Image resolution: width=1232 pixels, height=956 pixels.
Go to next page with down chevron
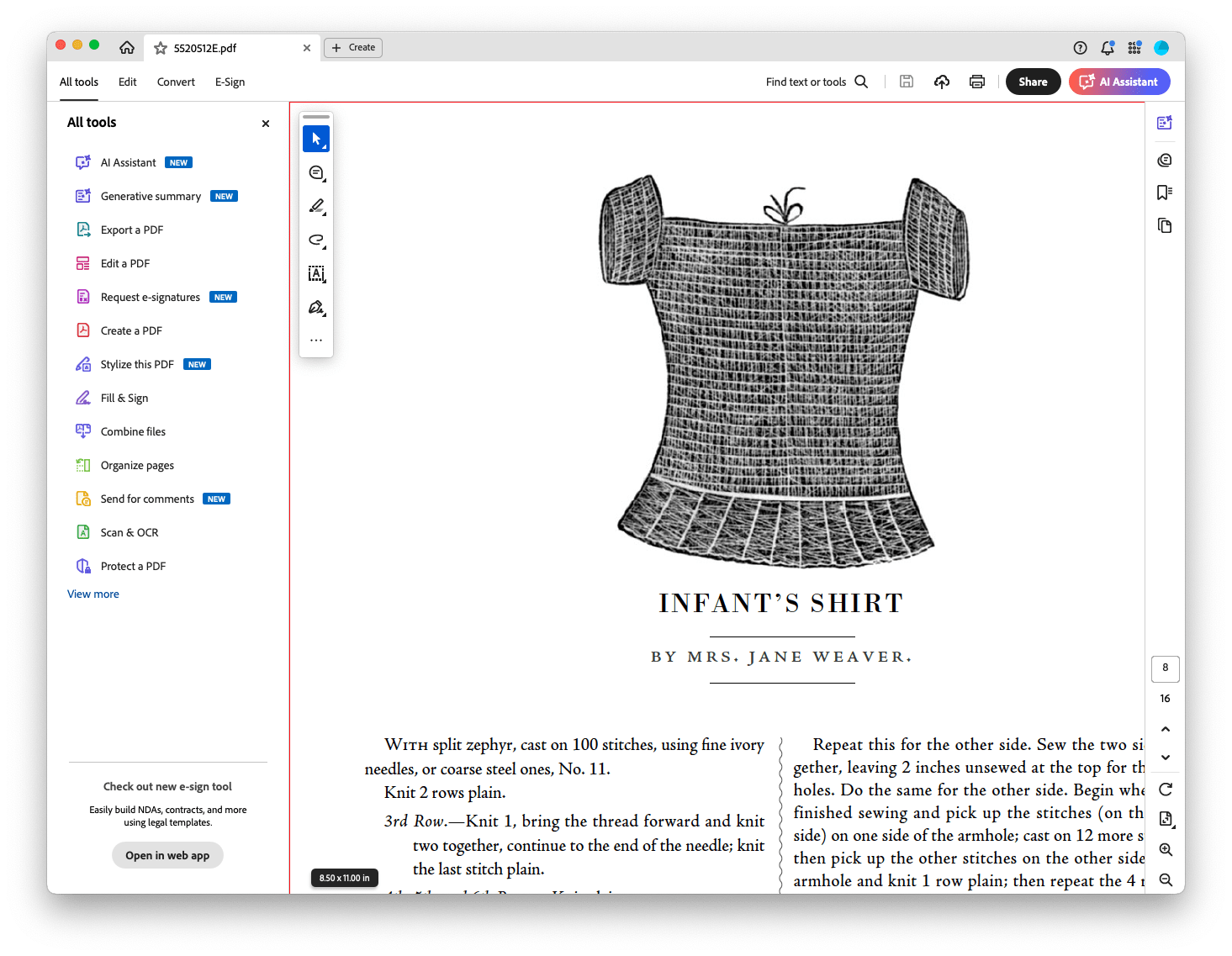[x=1165, y=758]
